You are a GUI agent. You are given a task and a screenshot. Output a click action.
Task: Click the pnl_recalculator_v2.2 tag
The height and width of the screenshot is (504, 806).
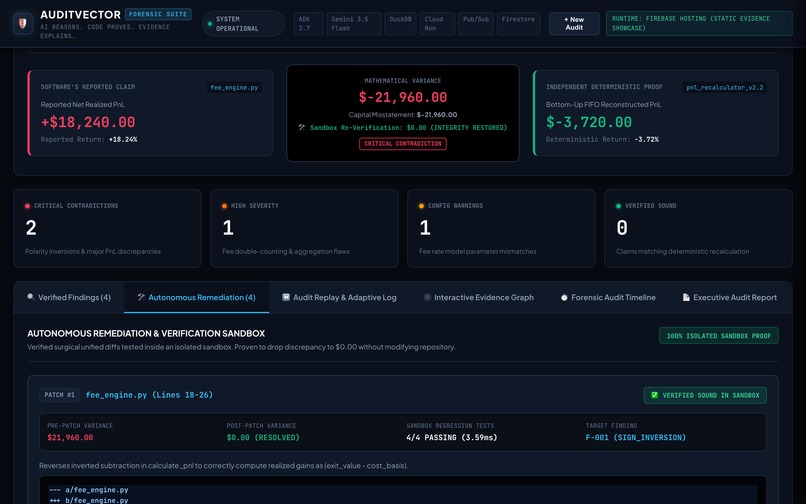coord(725,87)
